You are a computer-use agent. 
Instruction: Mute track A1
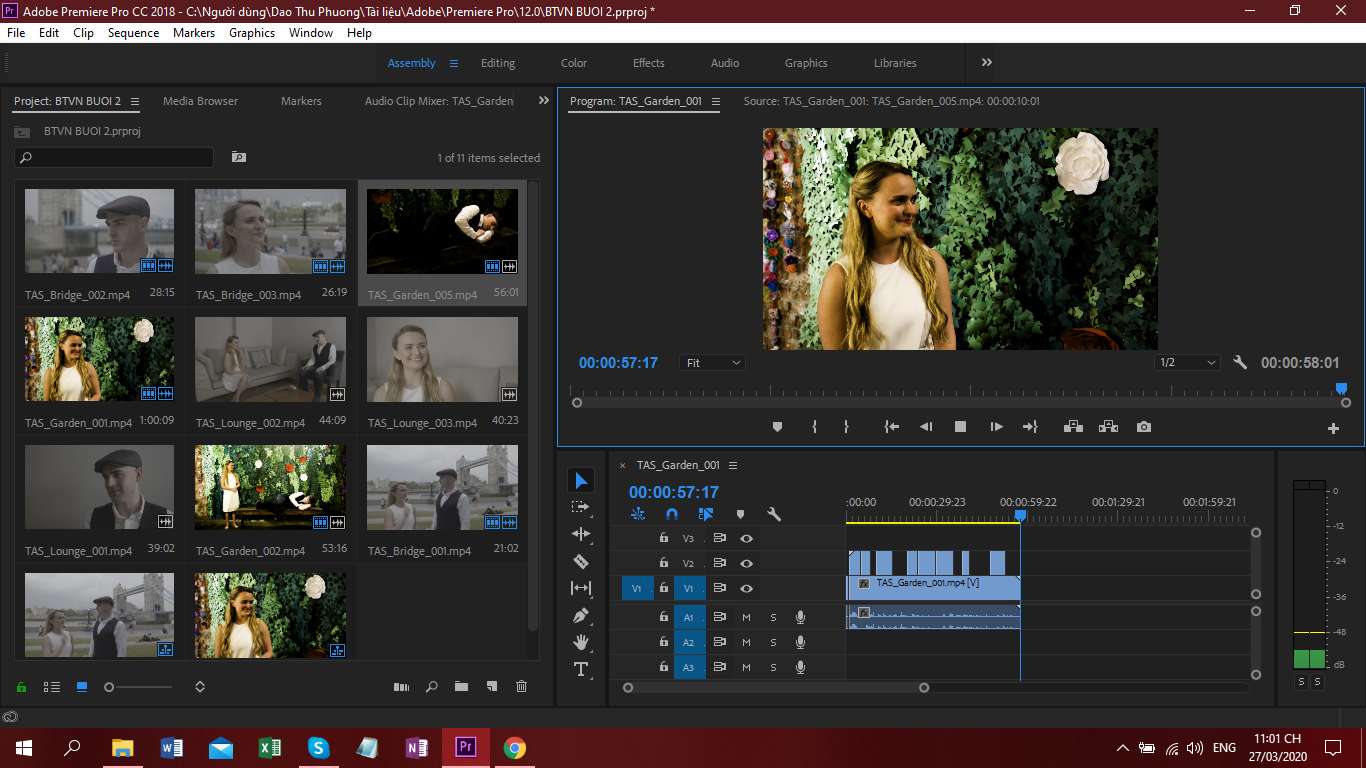click(x=746, y=617)
